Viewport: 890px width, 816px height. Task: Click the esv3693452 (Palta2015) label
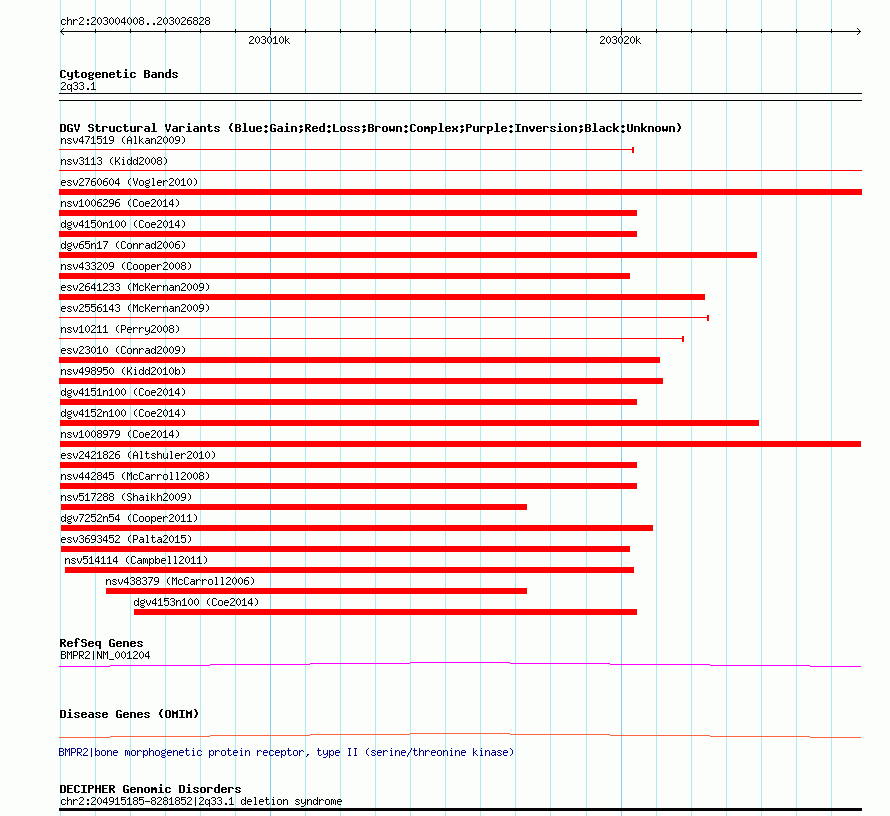point(126,539)
